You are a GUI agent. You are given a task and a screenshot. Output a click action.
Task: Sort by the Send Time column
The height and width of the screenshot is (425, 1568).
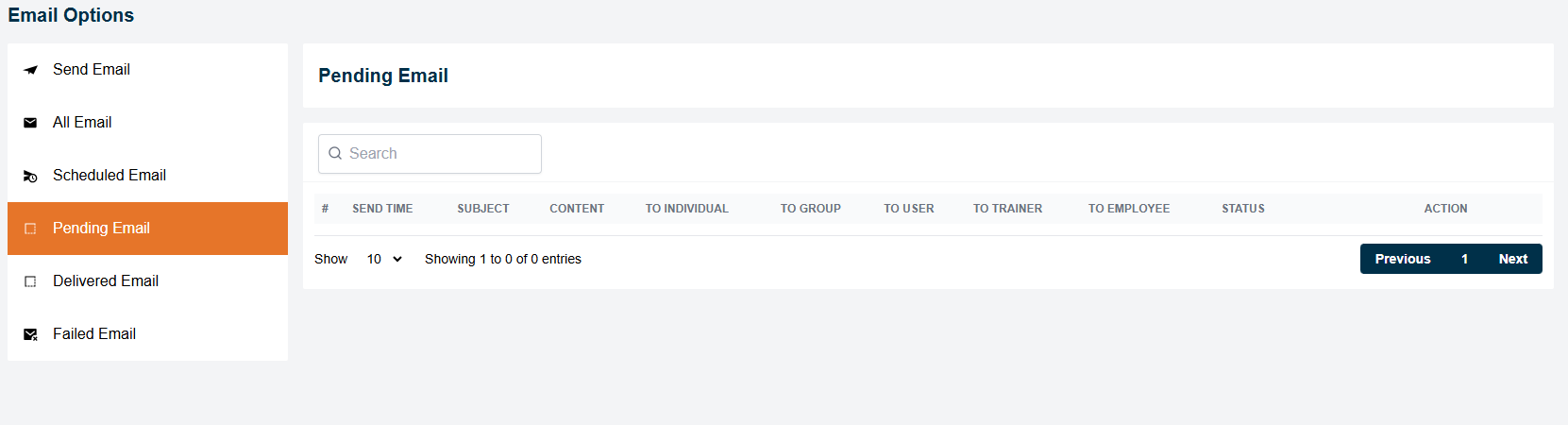point(382,209)
